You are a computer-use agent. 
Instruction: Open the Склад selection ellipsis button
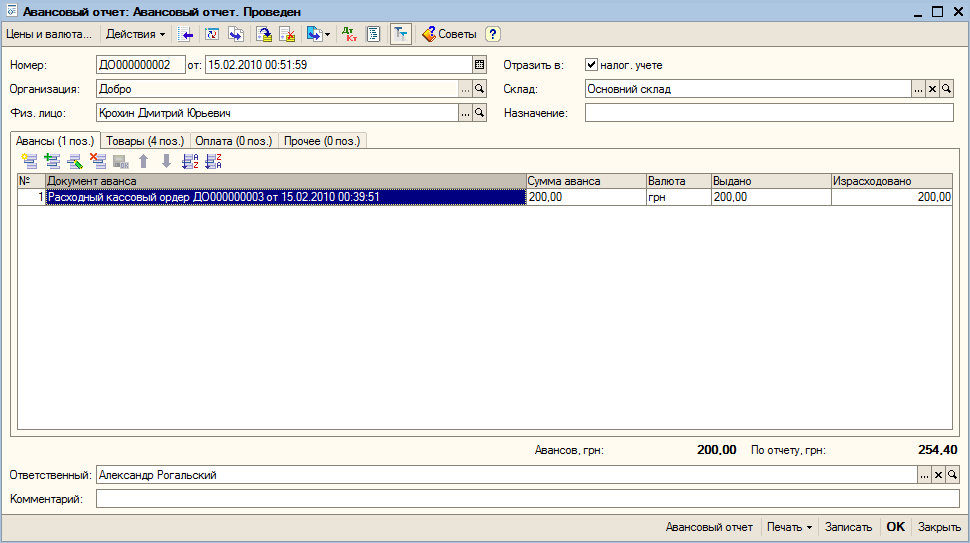click(918, 89)
